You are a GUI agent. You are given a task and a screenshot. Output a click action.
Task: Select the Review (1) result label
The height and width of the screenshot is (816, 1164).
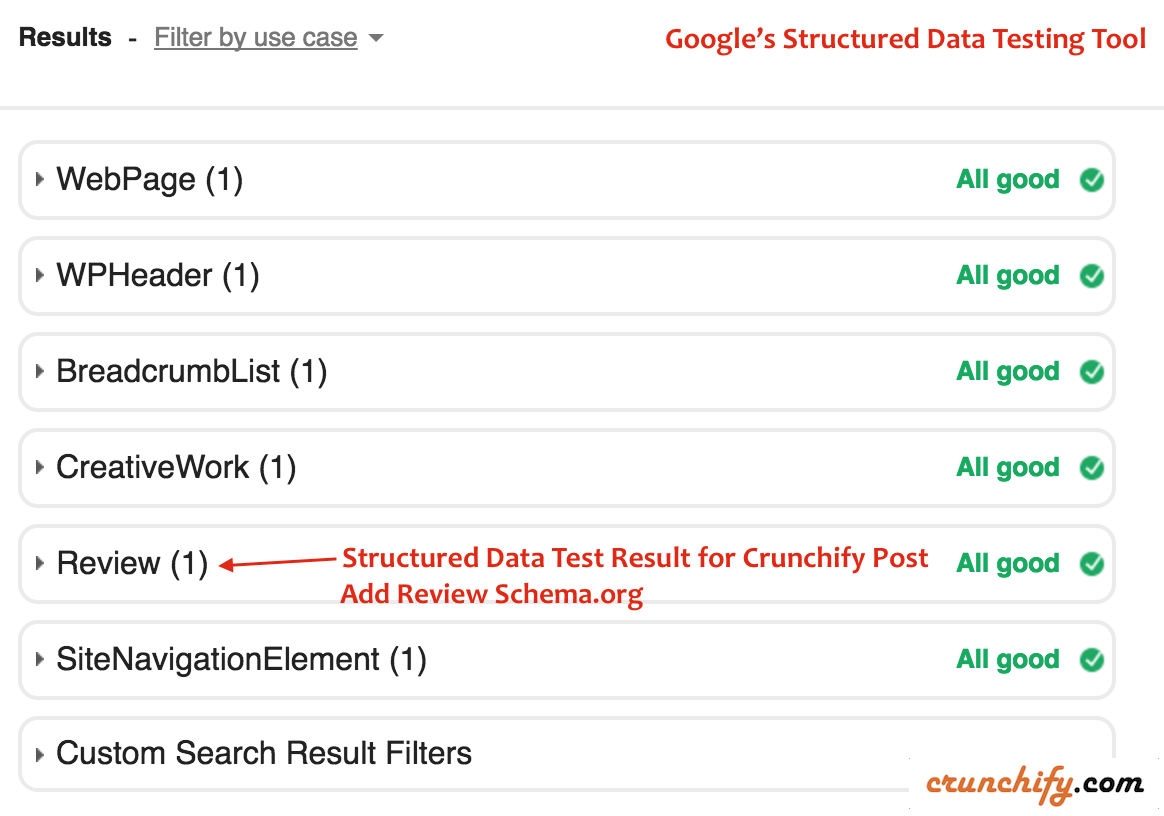[132, 564]
